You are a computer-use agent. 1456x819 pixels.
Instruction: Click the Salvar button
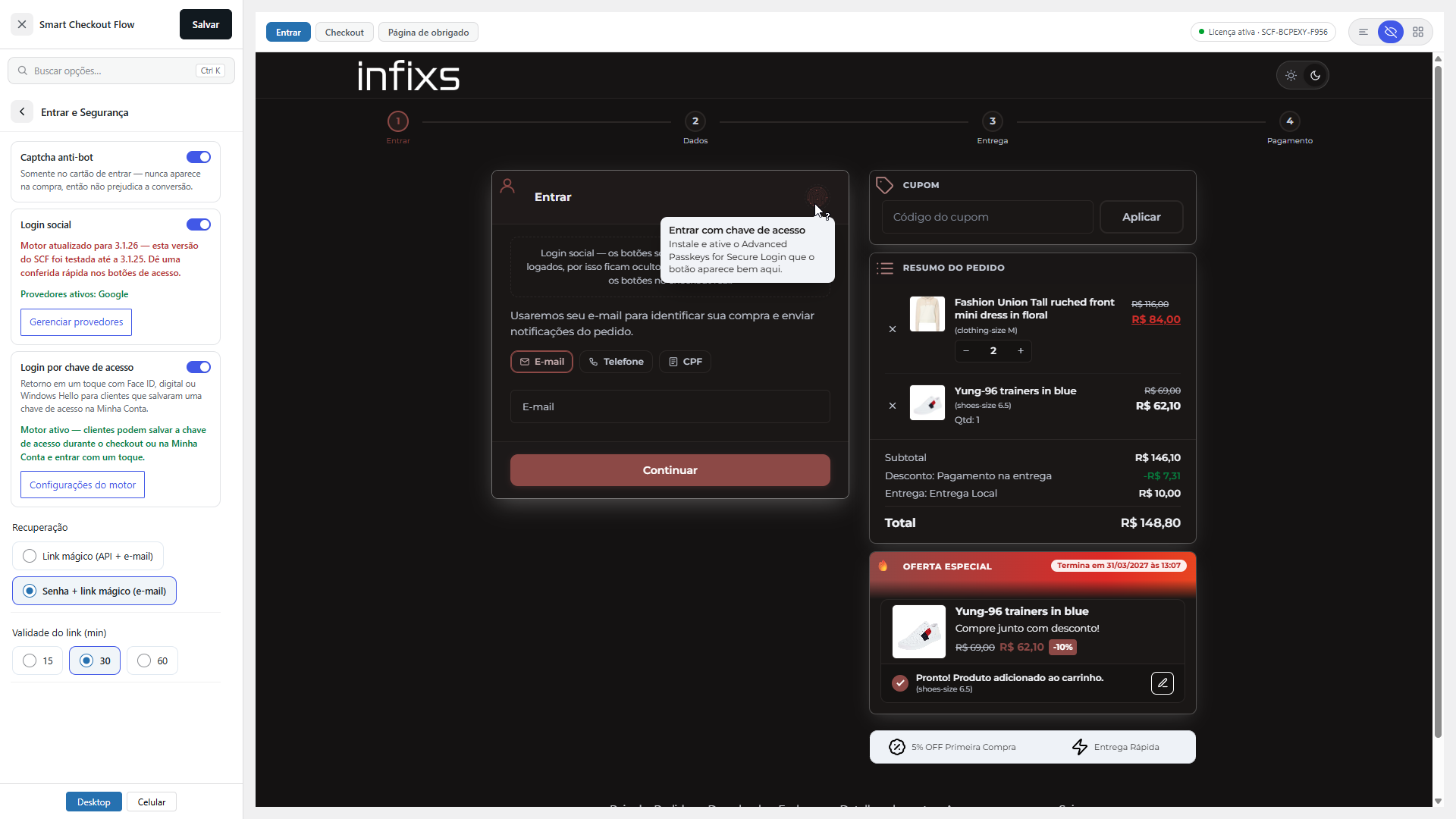coord(206,24)
